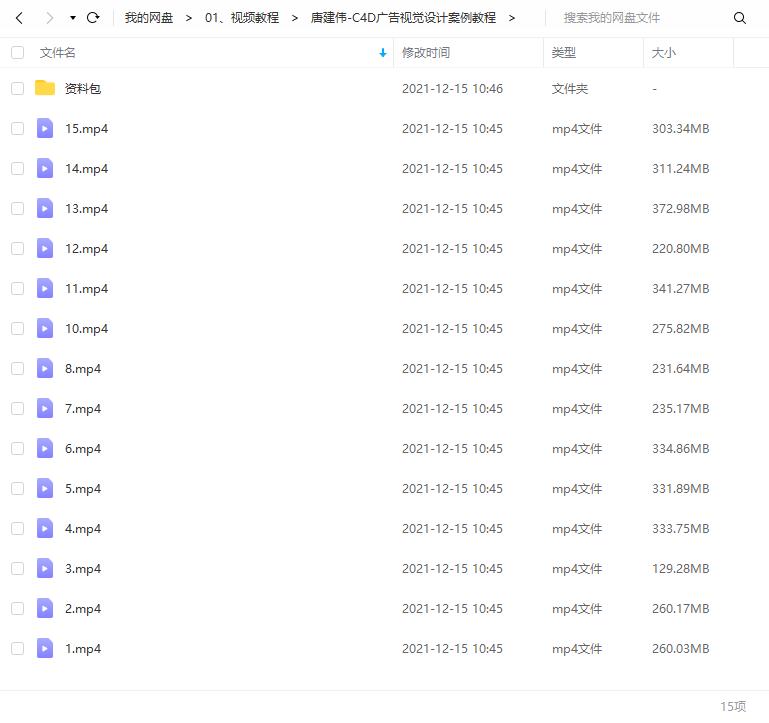Toggle the select-all checkbox in header
This screenshot has width=769, height=723.
[17, 53]
